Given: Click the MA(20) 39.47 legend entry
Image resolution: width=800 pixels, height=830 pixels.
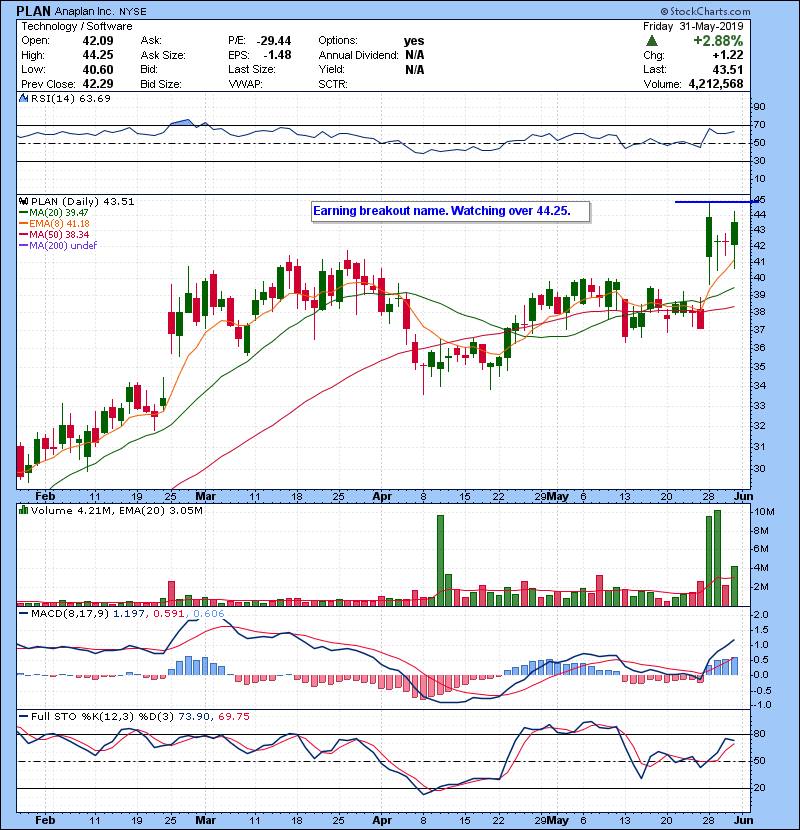Looking at the screenshot, I should (x=54, y=212).
